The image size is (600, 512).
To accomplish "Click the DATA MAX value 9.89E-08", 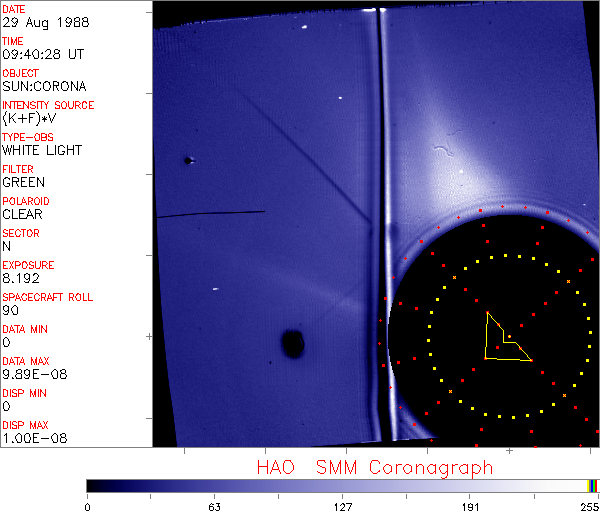I will pyautogui.click(x=32, y=374).
